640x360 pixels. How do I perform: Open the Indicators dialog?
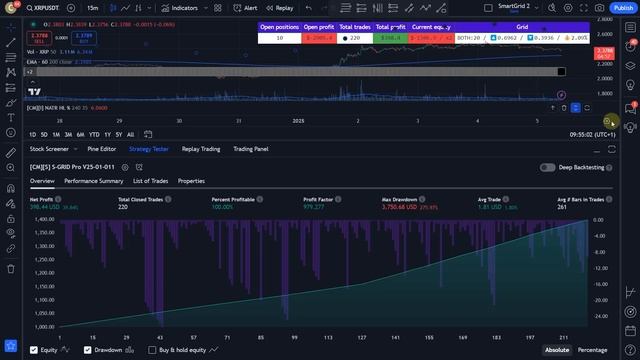(x=179, y=8)
